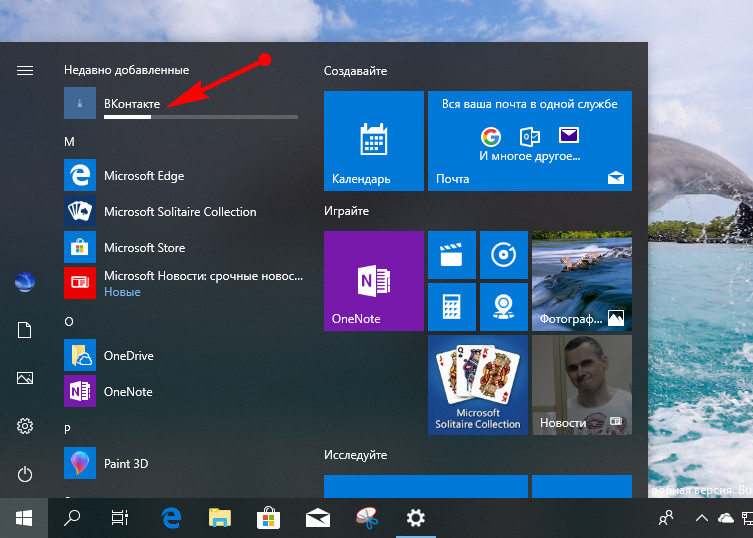Open the Groove Music disc tile
The height and width of the screenshot is (538, 753).
[503, 255]
